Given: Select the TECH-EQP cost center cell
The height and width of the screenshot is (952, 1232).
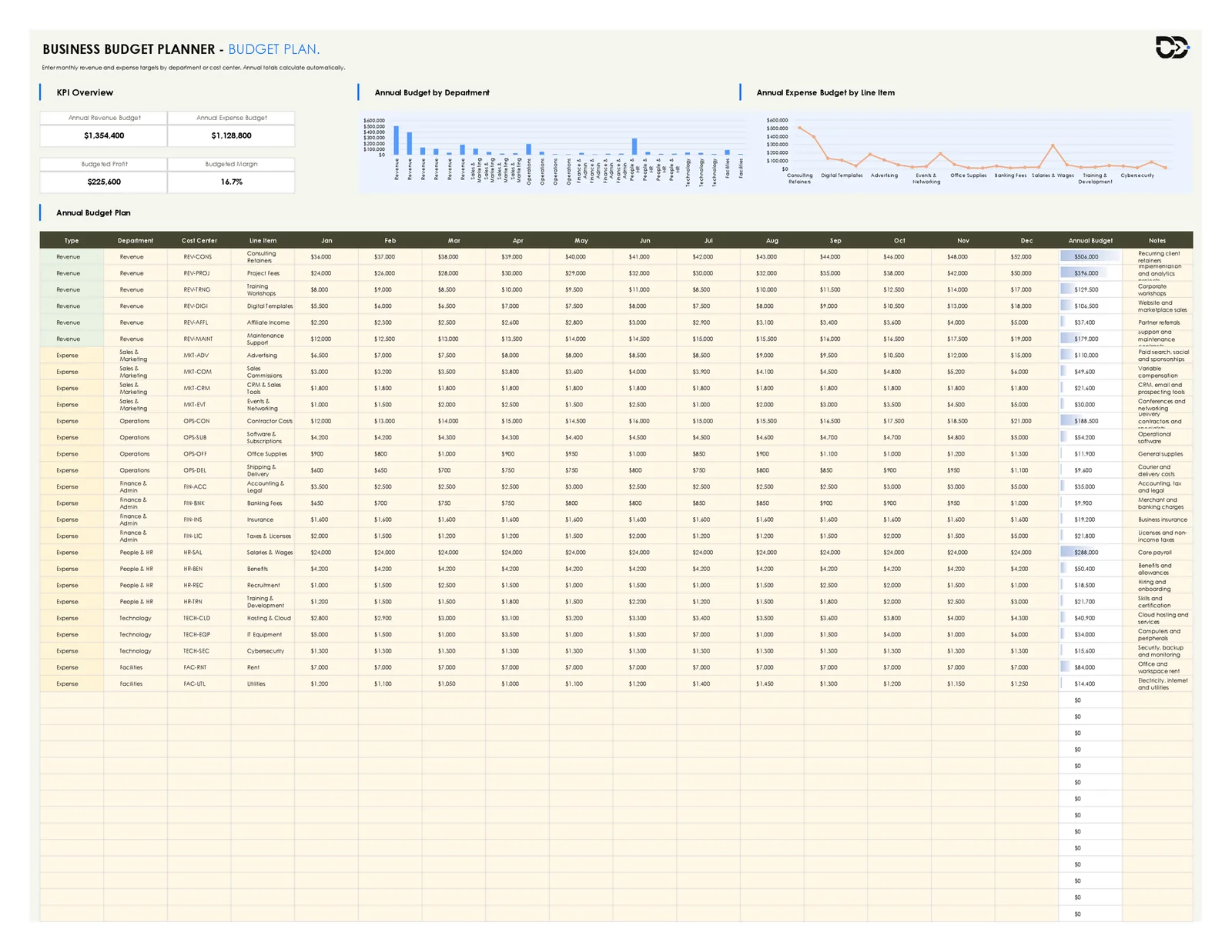Looking at the screenshot, I should pos(199,634).
